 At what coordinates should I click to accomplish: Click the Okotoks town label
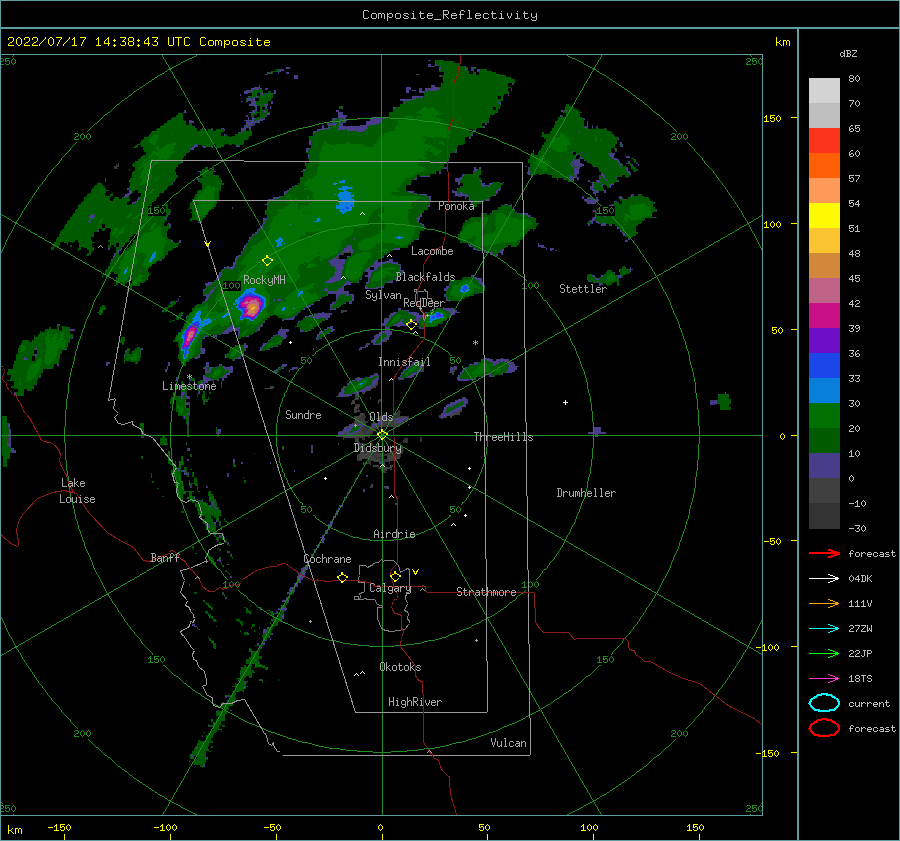point(400,667)
